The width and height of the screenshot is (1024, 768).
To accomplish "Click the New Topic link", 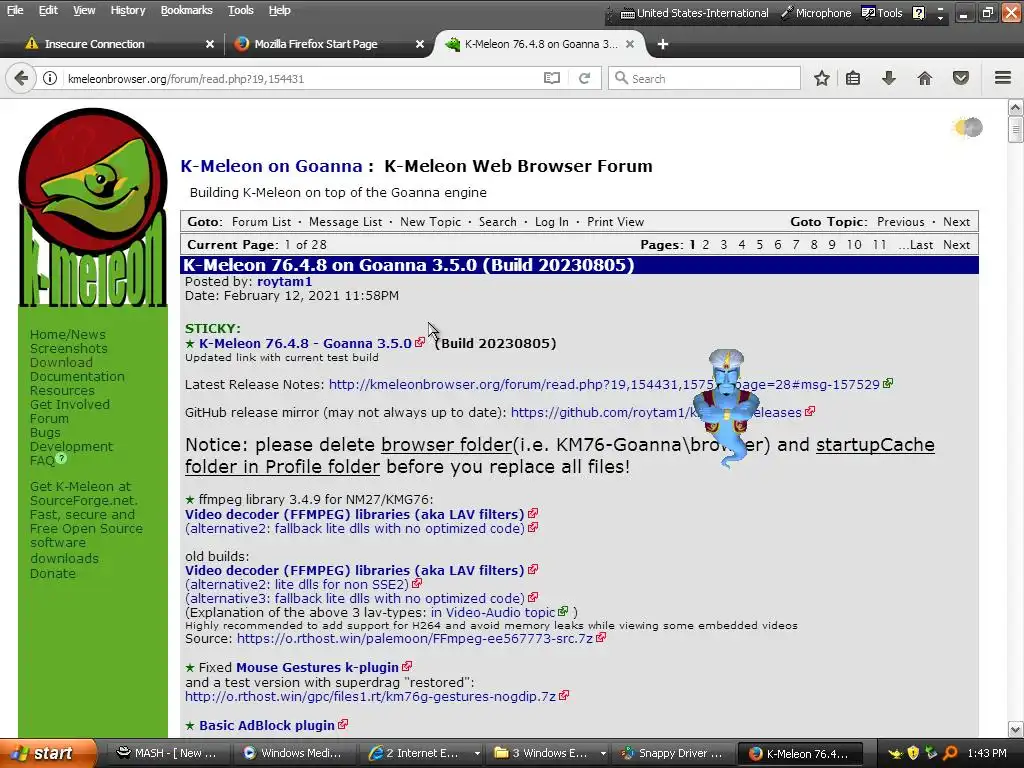I will tap(430, 222).
